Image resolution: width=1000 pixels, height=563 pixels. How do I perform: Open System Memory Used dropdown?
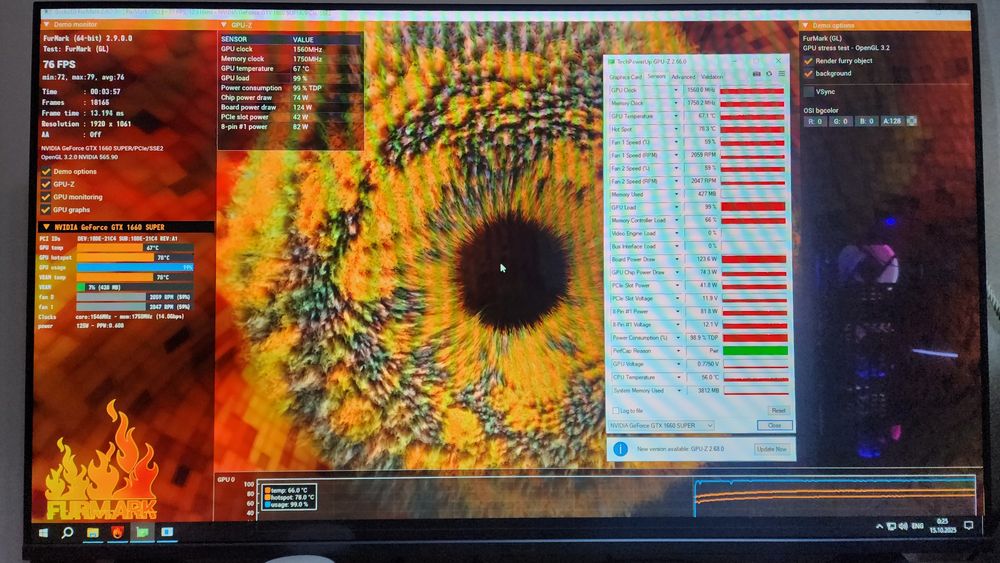point(679,390)
